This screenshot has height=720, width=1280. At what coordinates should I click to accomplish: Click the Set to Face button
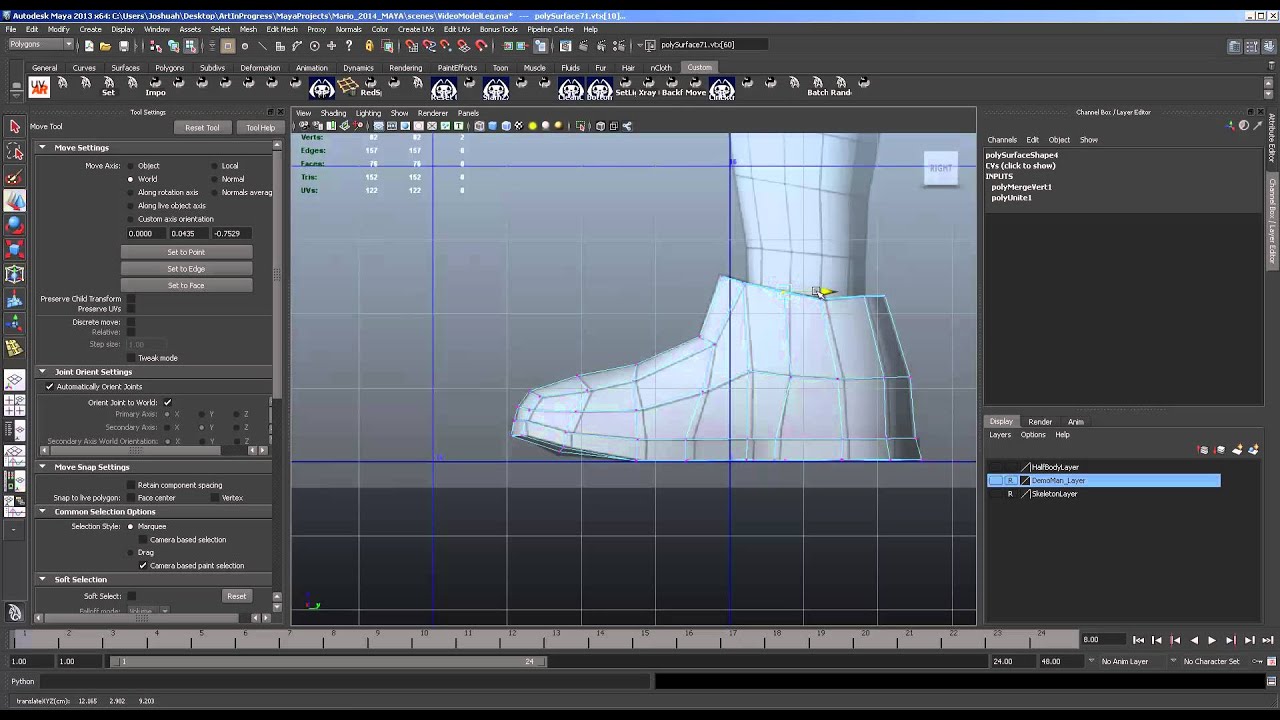click(x=186, y=285)
